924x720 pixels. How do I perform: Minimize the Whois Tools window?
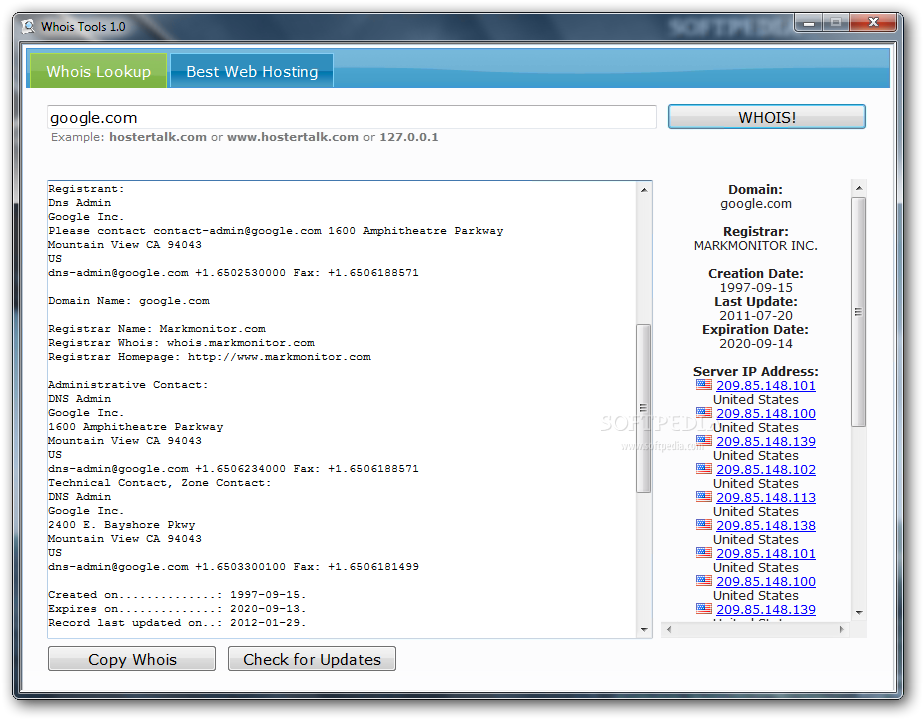coord(808,23)
